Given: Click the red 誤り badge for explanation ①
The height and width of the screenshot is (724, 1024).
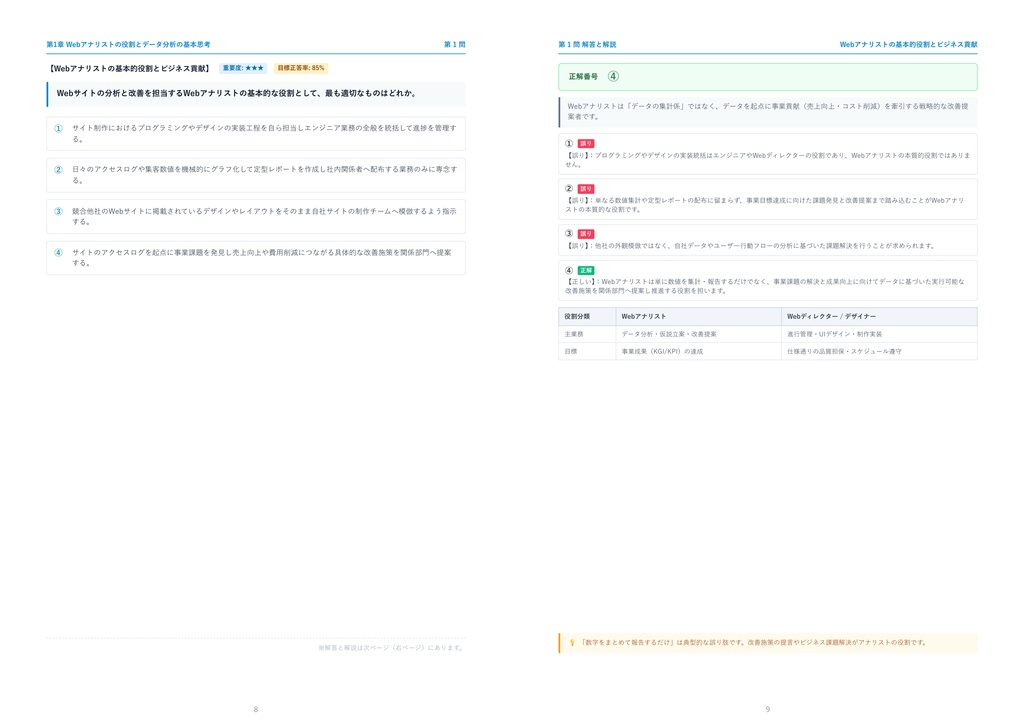Looking at the screenshot, I should [x=586, y=144].
